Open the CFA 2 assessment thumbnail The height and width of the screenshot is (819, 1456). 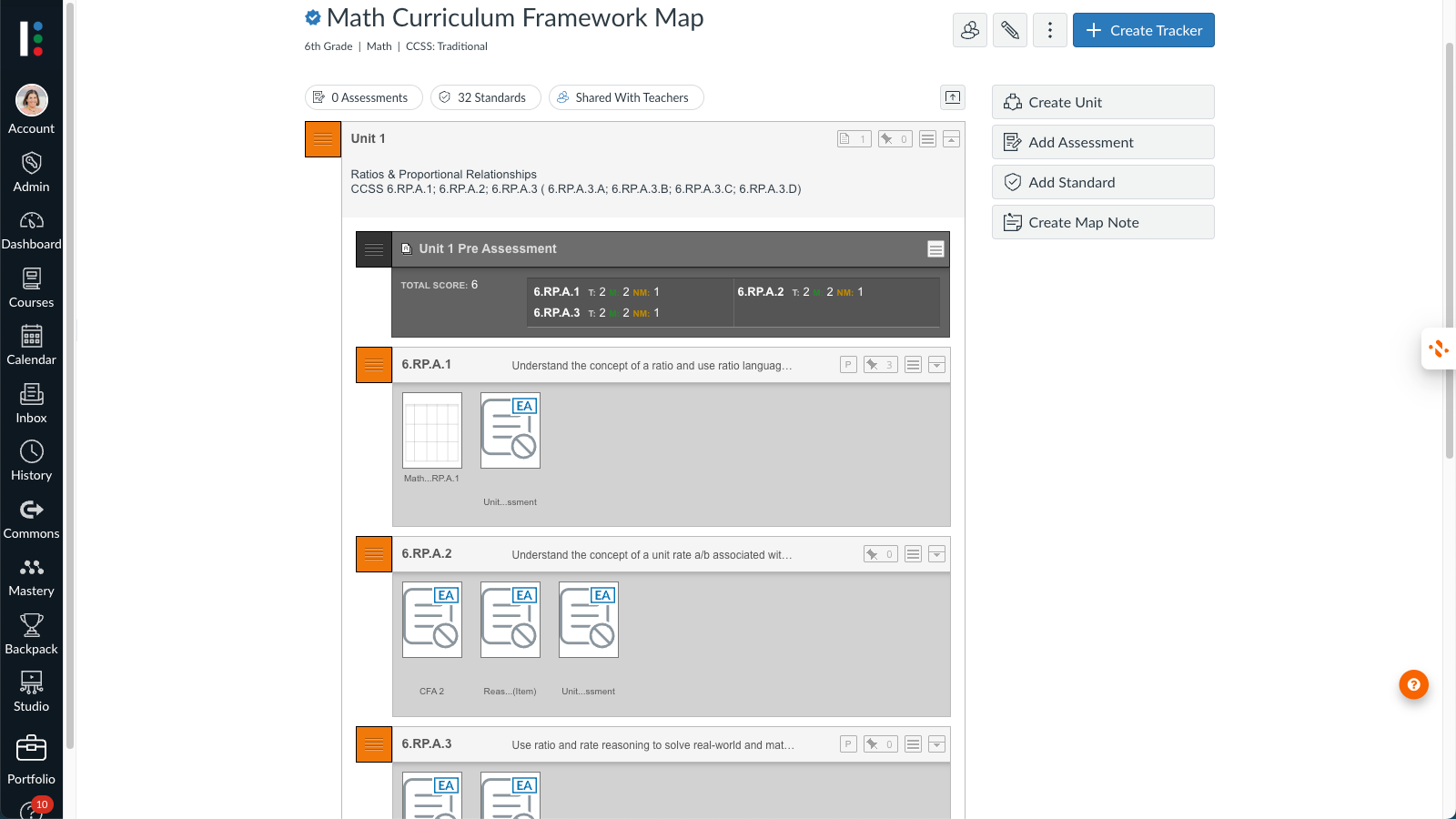[x=432, y=620]
